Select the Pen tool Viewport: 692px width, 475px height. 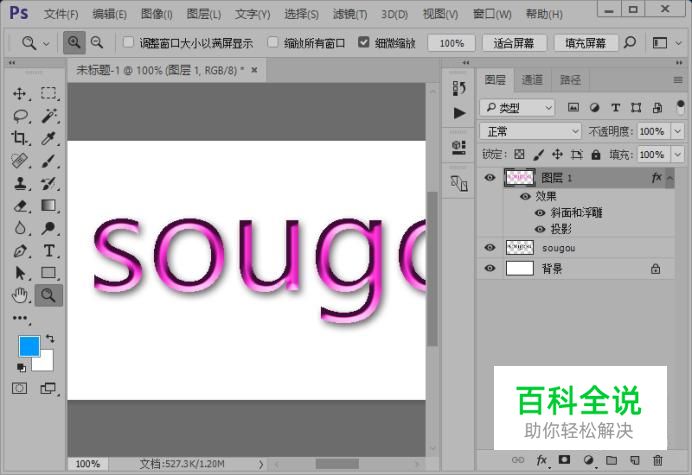tap(19, 251)
